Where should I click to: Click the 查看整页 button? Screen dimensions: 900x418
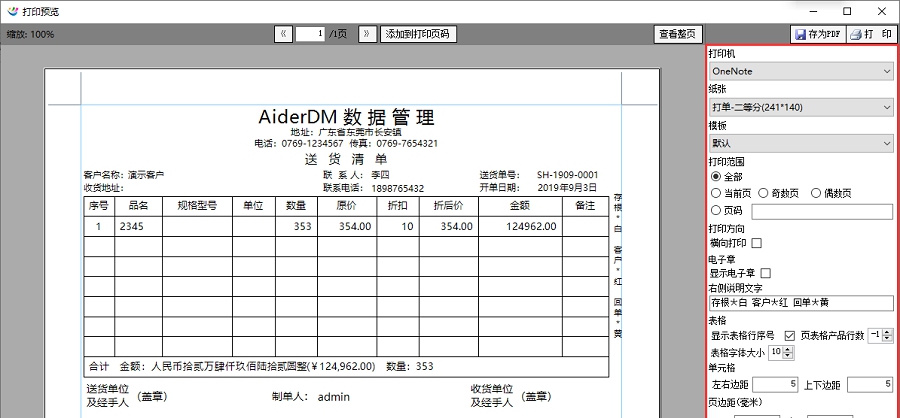coord(678,34)
